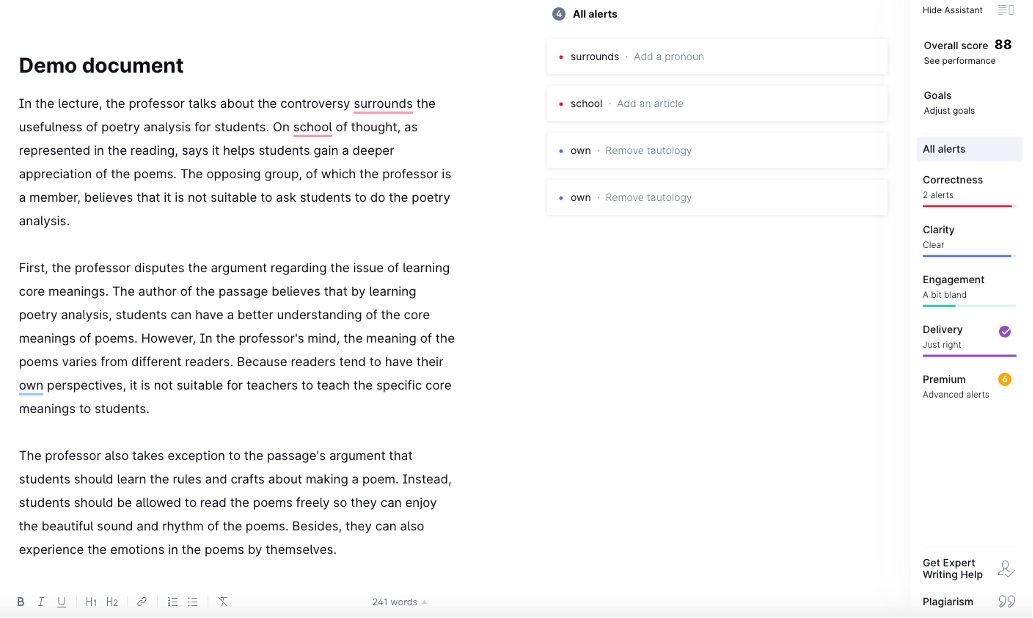Create a bulleted list
Screen dimensions: 1033x618
click(x=192, y=602)
